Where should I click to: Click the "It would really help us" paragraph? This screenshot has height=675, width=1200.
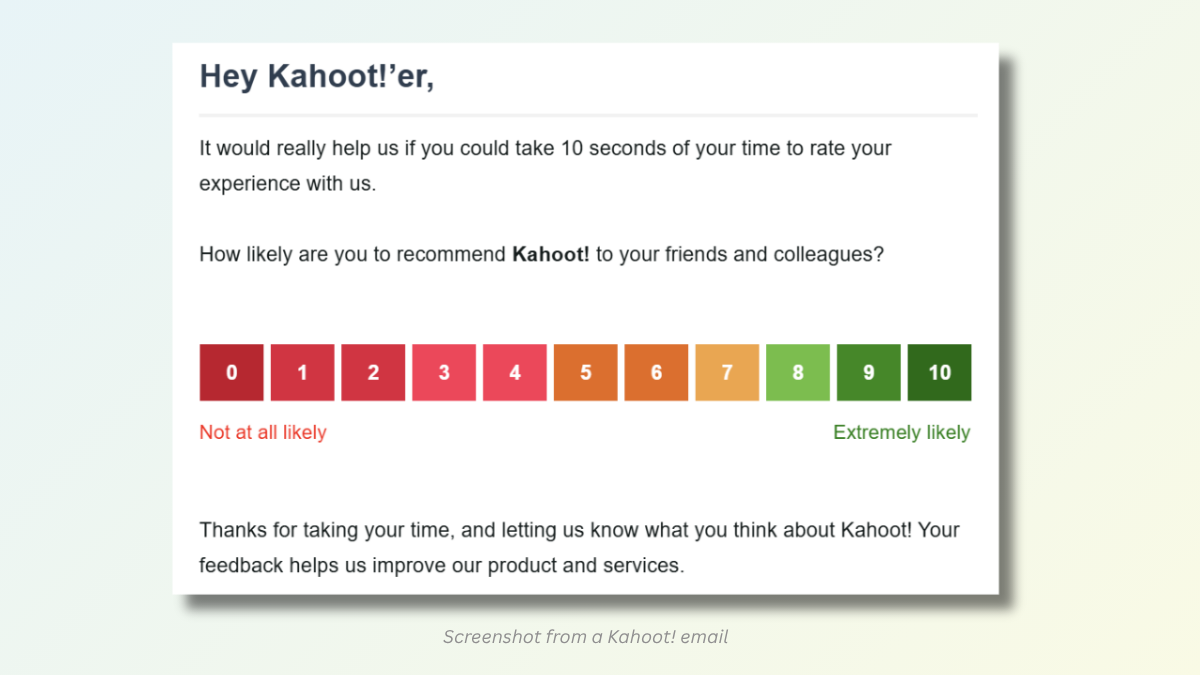545,149
